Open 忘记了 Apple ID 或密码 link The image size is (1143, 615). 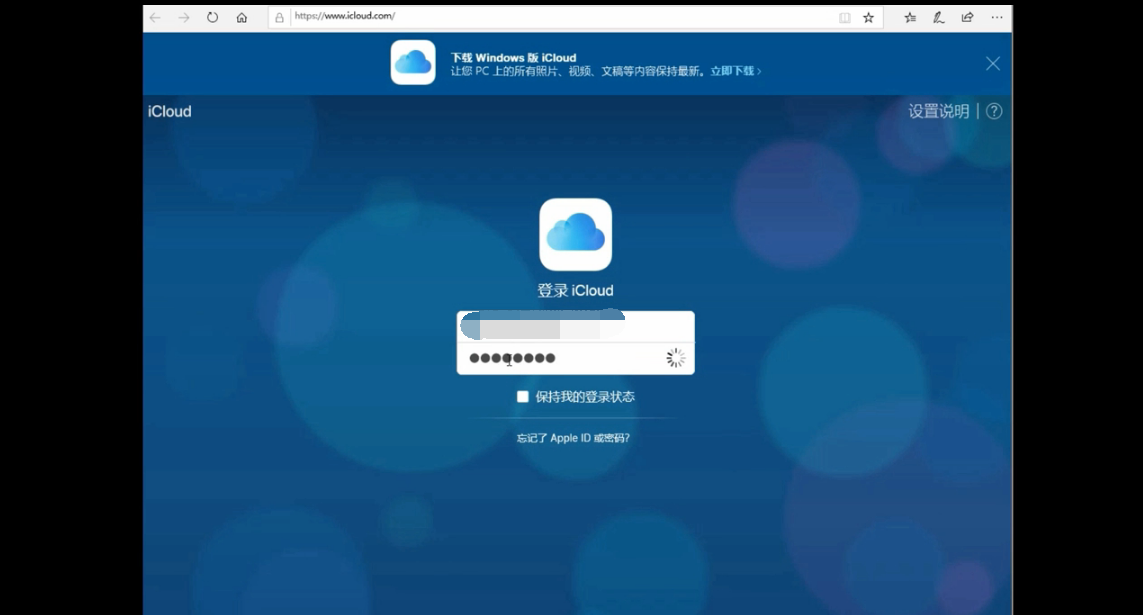(573, 438)
